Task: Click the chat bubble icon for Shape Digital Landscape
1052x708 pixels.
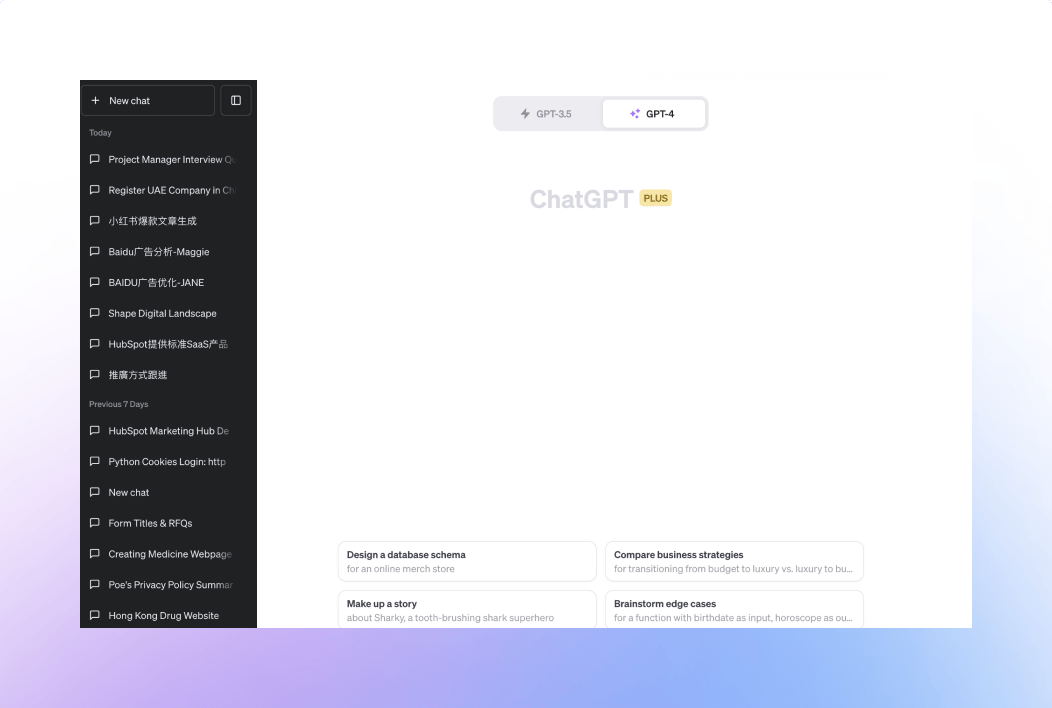Action: tap(95, 313)
